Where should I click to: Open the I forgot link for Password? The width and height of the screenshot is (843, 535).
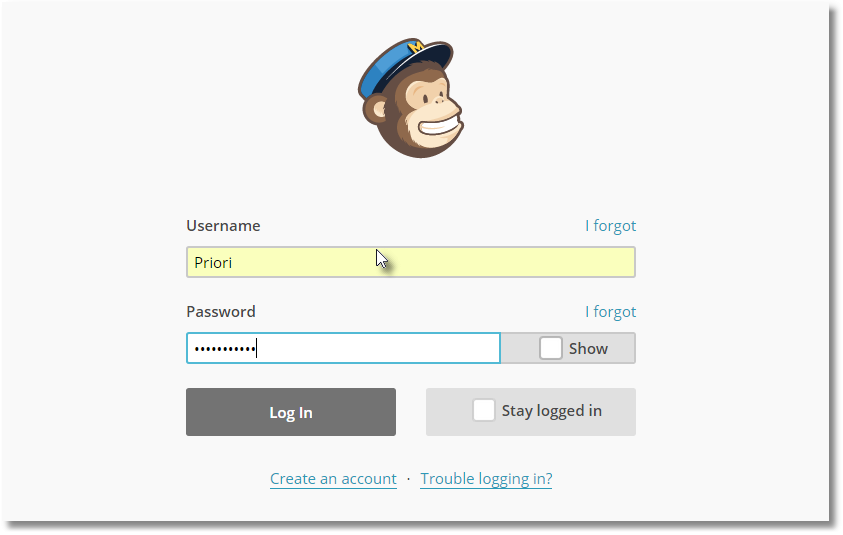coord(610,312)
